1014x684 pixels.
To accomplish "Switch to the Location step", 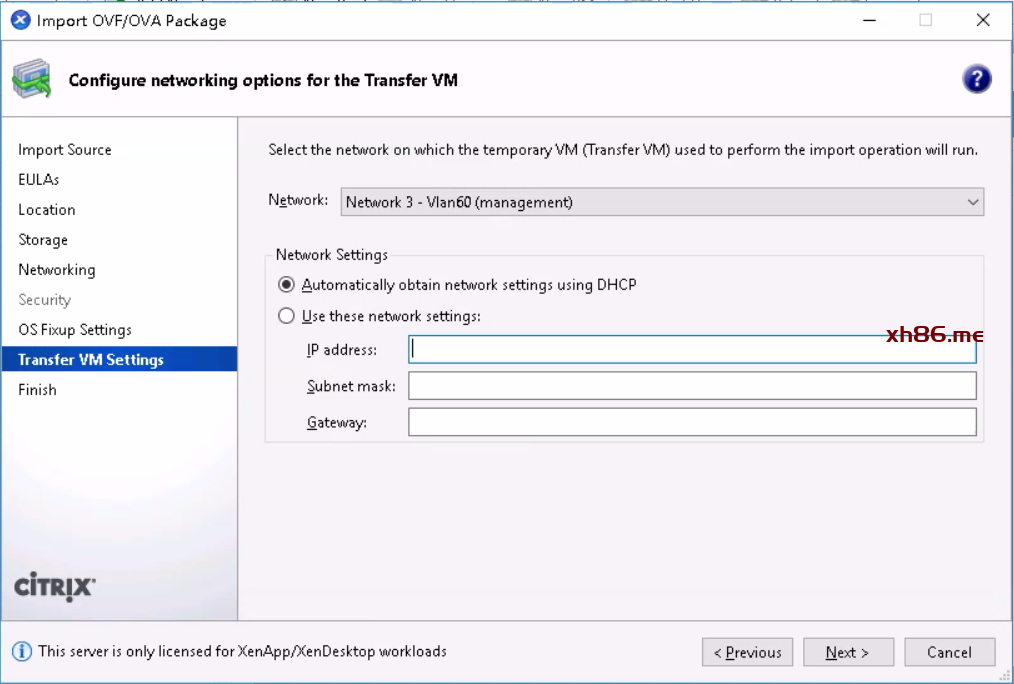I will pyautogui.click(x=47, y=210).
